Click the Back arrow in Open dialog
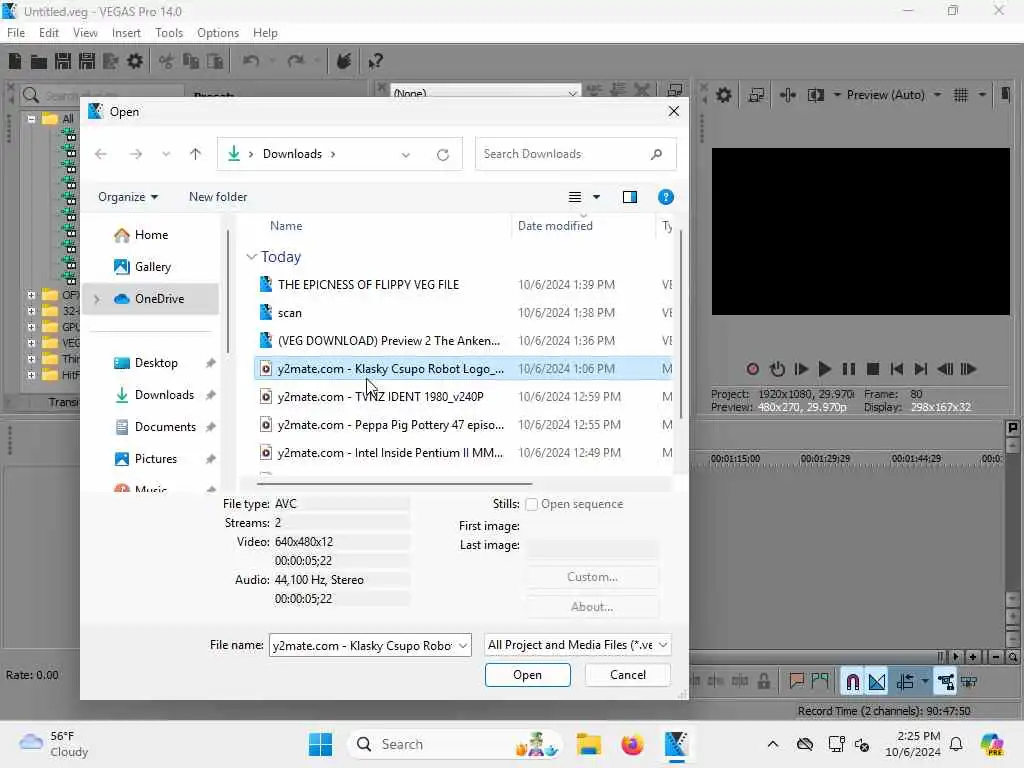This screenshot has width=1024, height=768. pos(101,154)
